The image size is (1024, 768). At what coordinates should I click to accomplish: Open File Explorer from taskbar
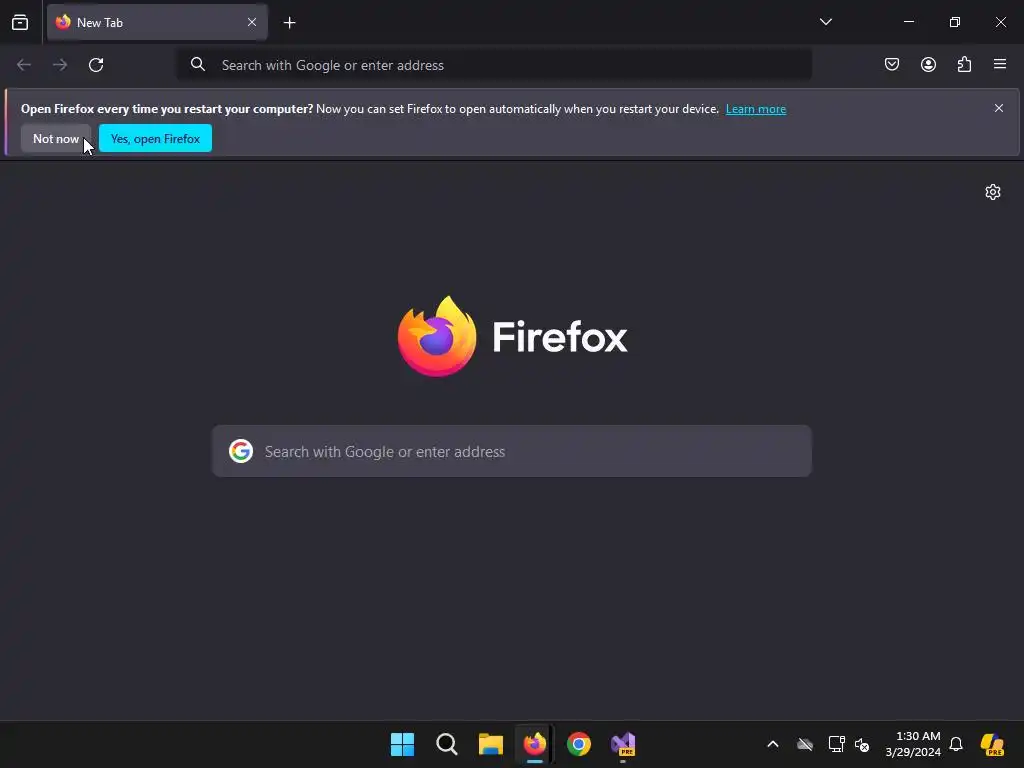tap(490, 744)
